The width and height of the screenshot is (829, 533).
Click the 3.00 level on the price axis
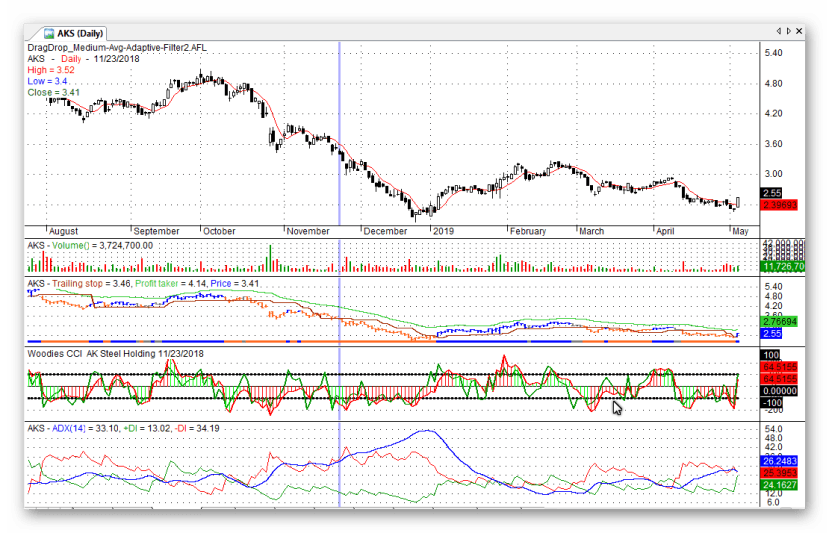(773, 174)
